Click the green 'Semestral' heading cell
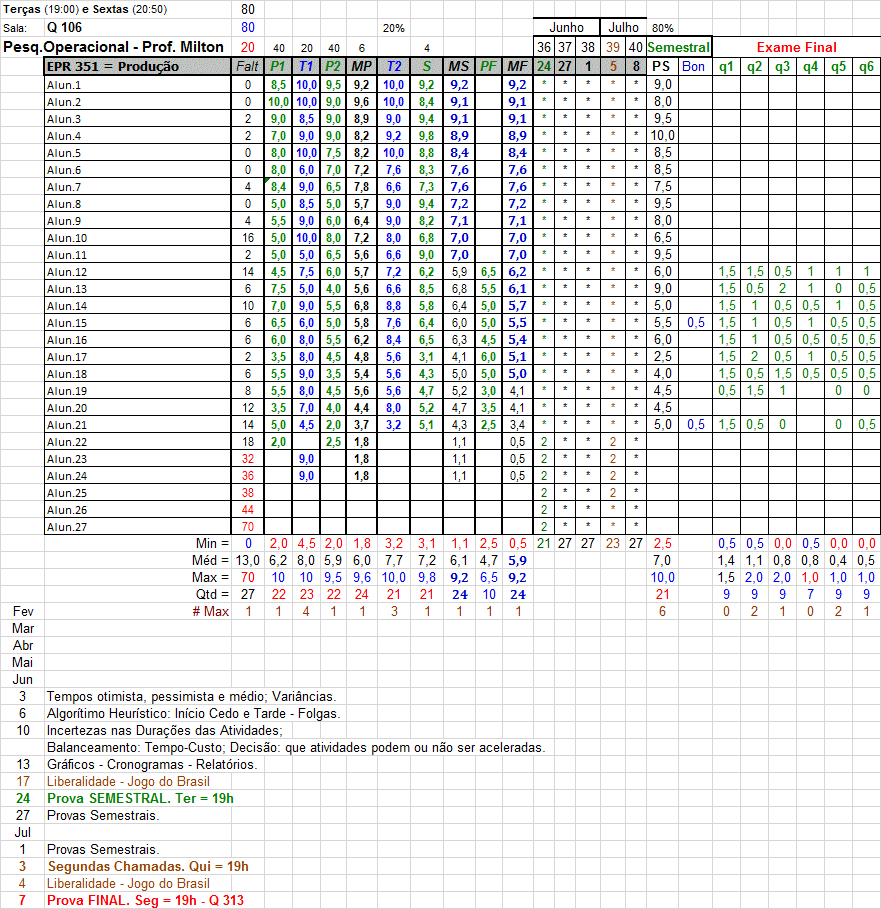 pos(678,47)
